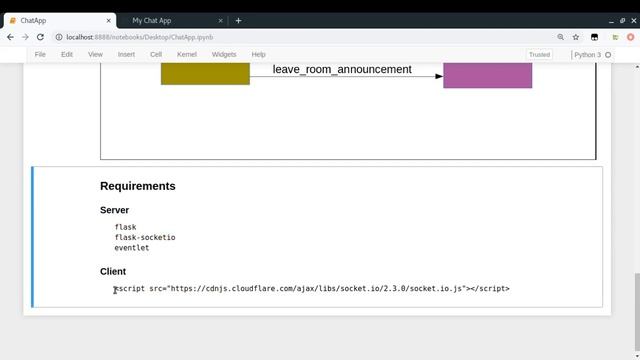Viewport: 640px width, 360px height.
Task: Reload the ChatApp notebook page
Action: [40, 37]
